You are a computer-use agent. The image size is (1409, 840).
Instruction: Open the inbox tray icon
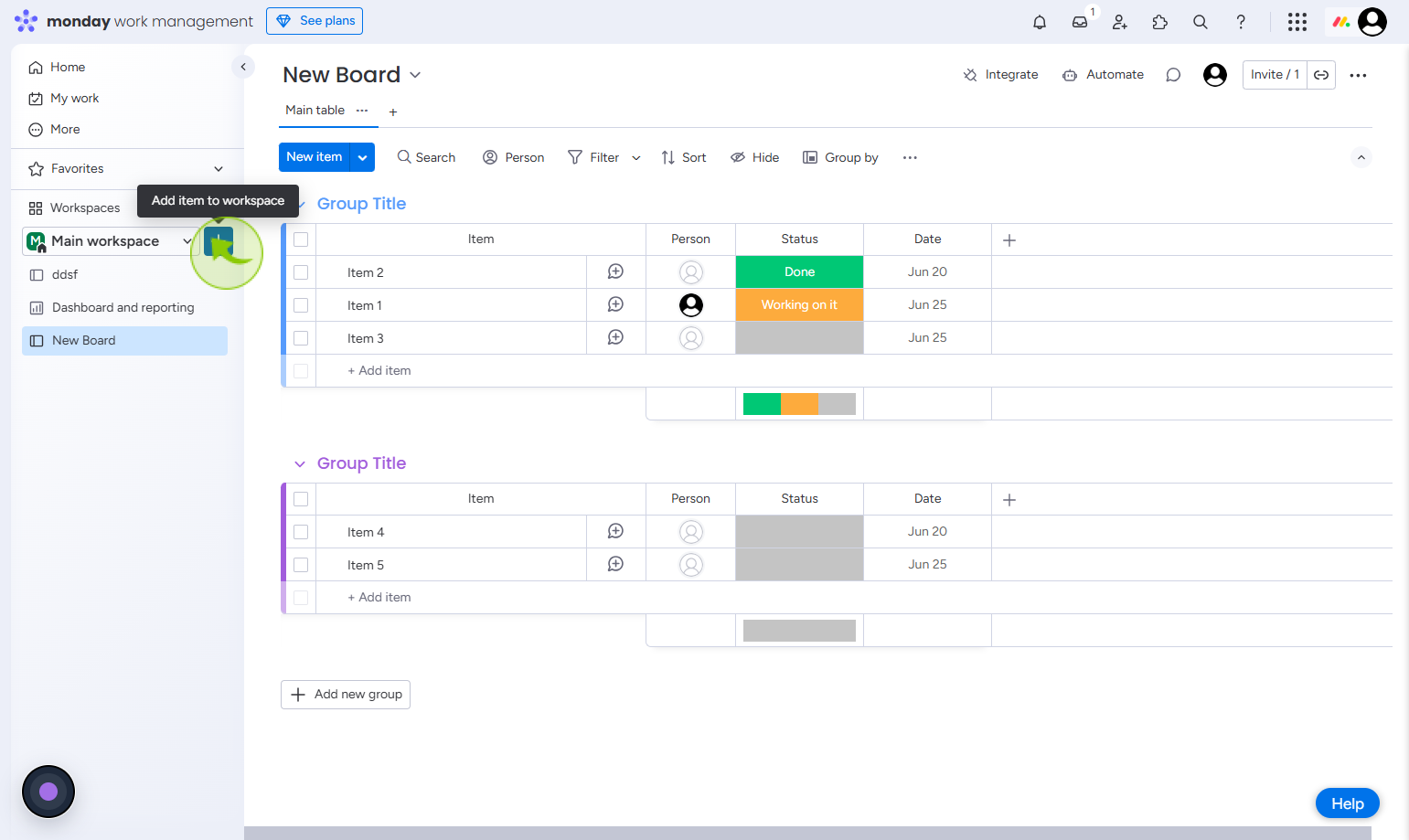point(1080,22)
